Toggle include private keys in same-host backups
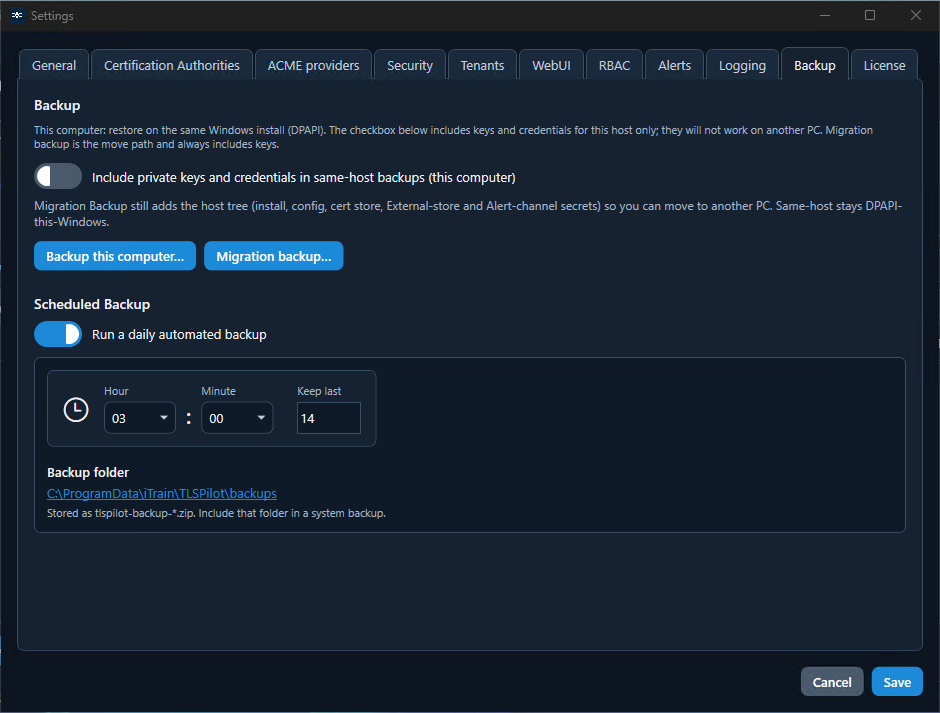Screen dimensions: 940x713 [58, 177]
